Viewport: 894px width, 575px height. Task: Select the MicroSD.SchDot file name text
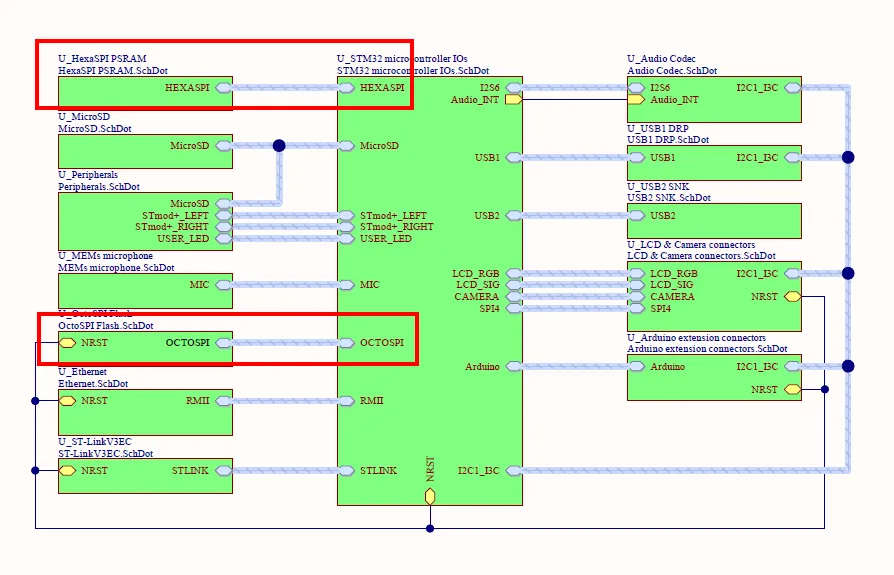[x=95, y=129]
